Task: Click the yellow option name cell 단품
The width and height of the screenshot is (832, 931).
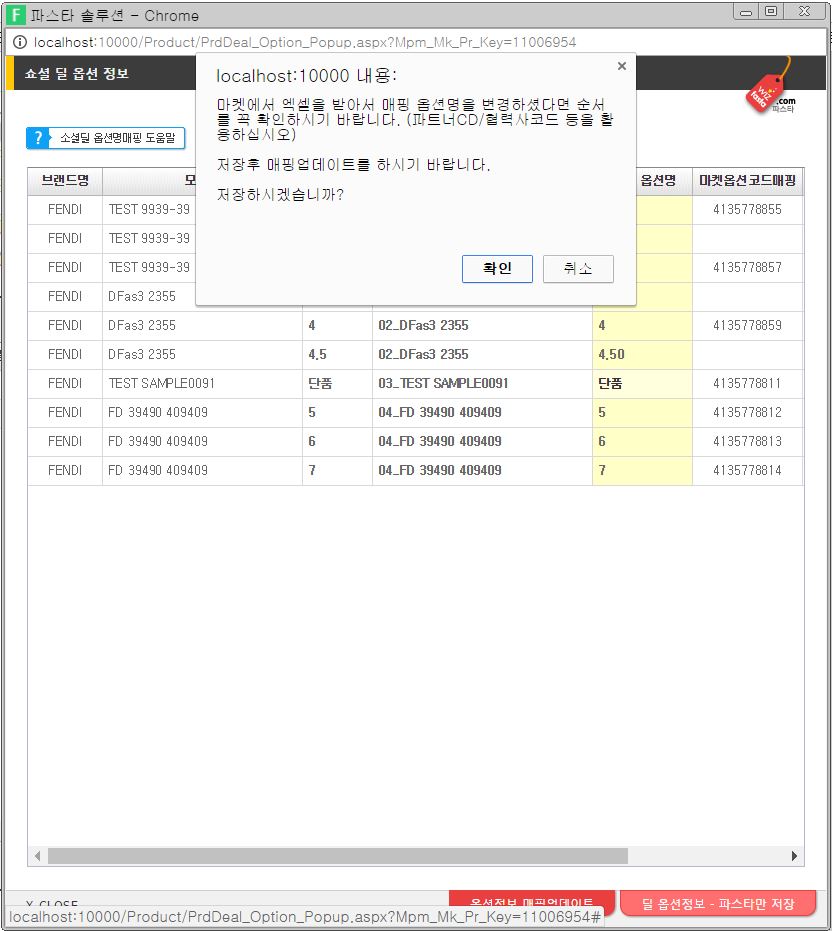Action: (x=641, y=383)
